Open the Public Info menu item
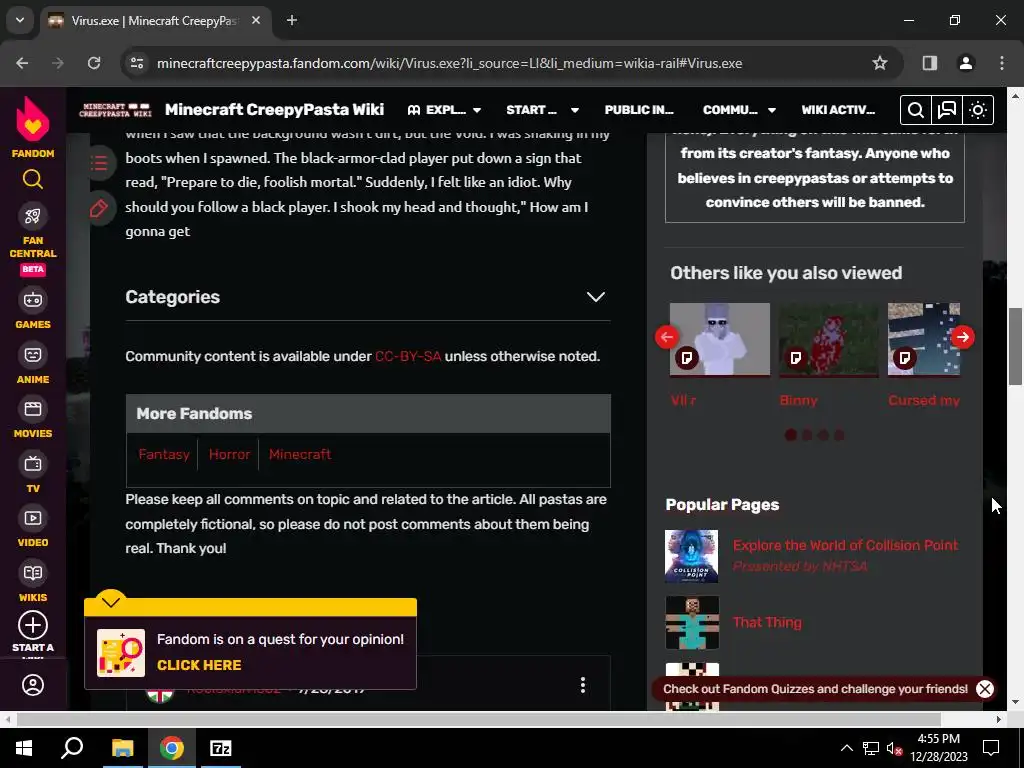1024x768 pixels. tap(639, 110)
